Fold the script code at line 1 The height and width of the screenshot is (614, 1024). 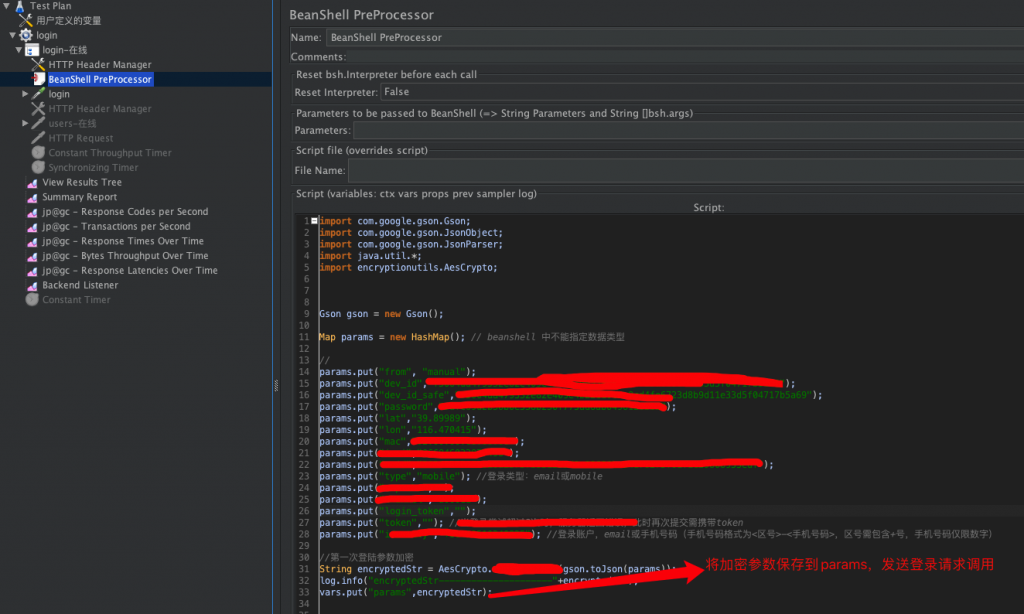(314, 221)
